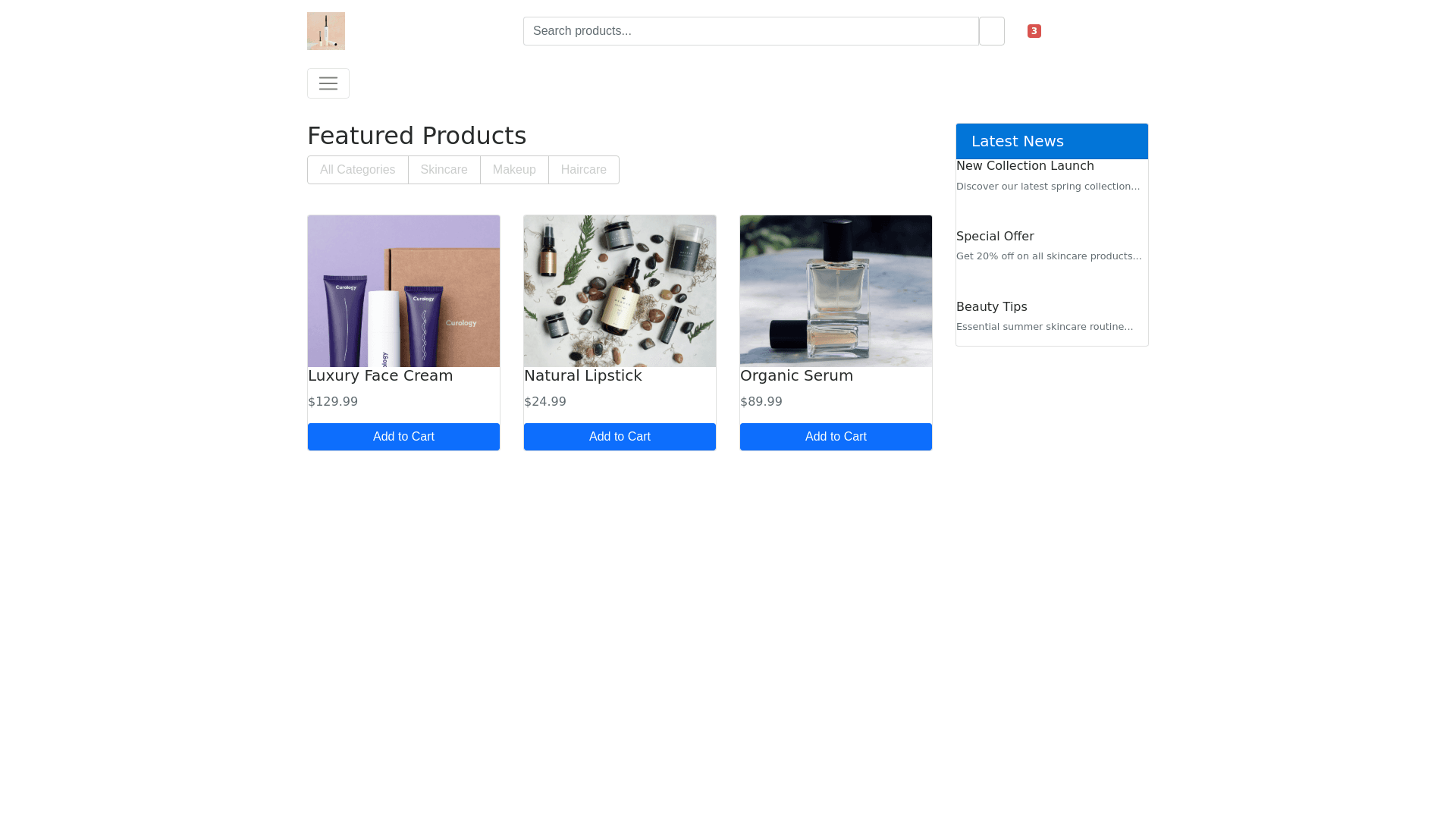Click the Latest News panel header
The image size is (1456, 819).
click(x=1051, y=142)
